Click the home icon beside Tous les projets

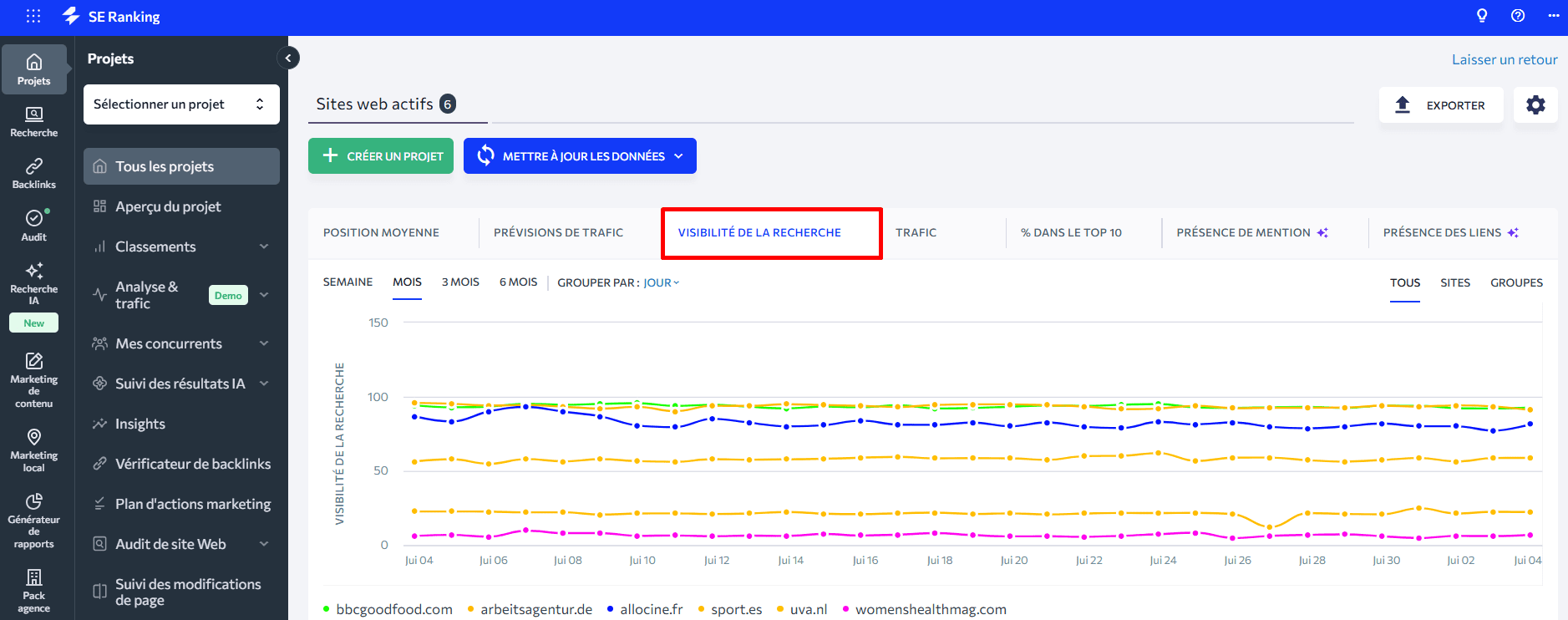pyautogui.click(x=99, y=166)
